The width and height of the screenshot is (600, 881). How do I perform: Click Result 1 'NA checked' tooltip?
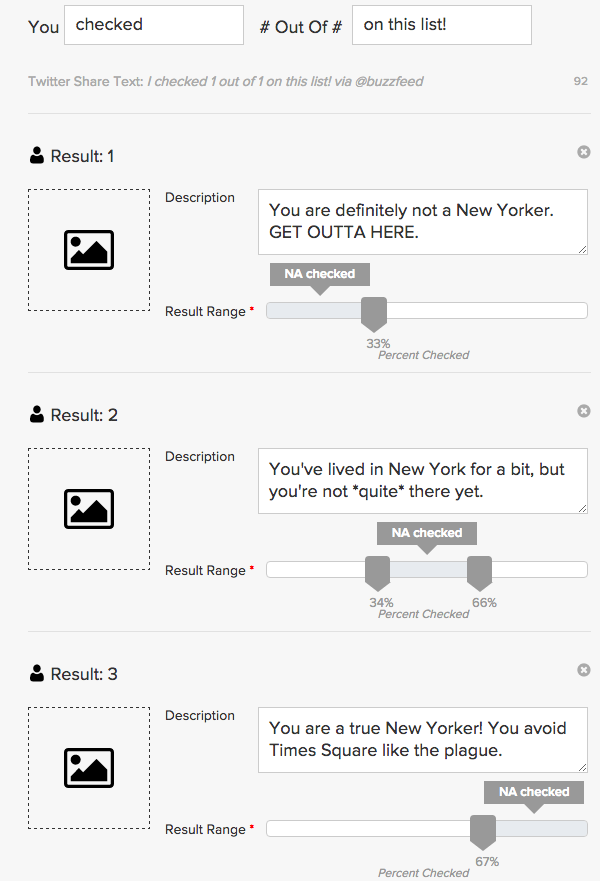click(x=320, y=274)
